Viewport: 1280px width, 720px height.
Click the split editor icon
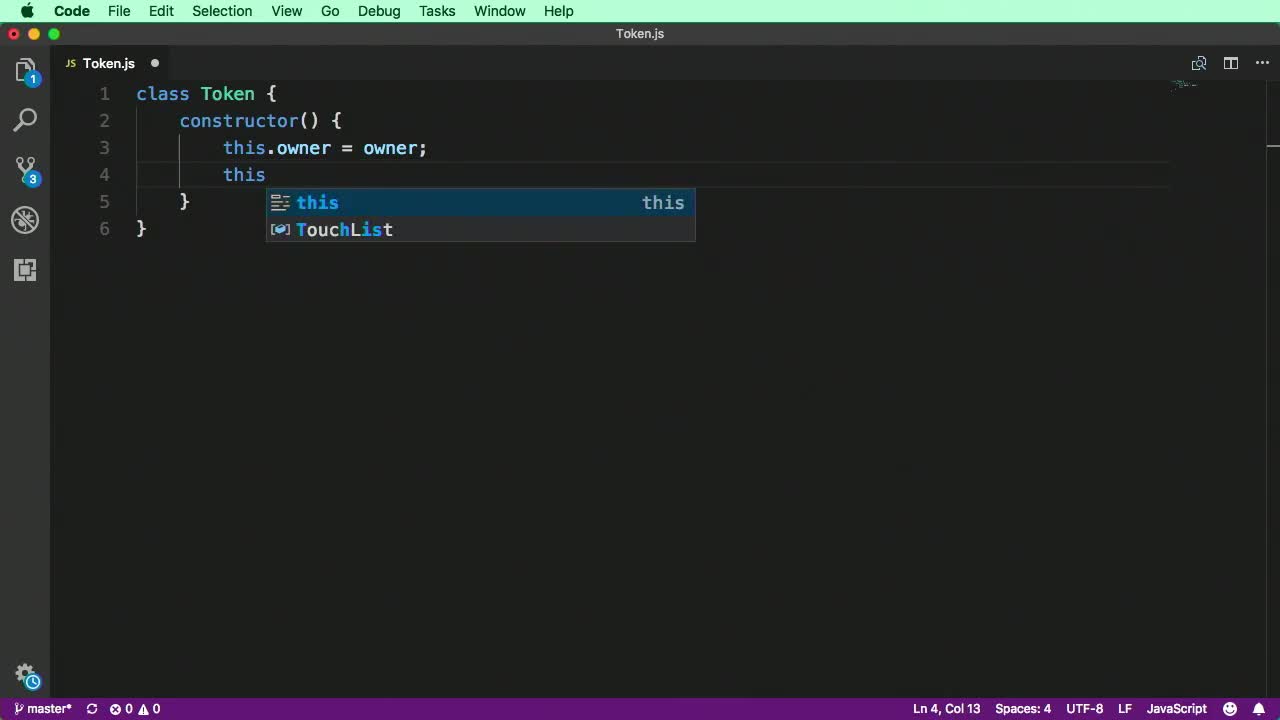(x=1231, y=63)
